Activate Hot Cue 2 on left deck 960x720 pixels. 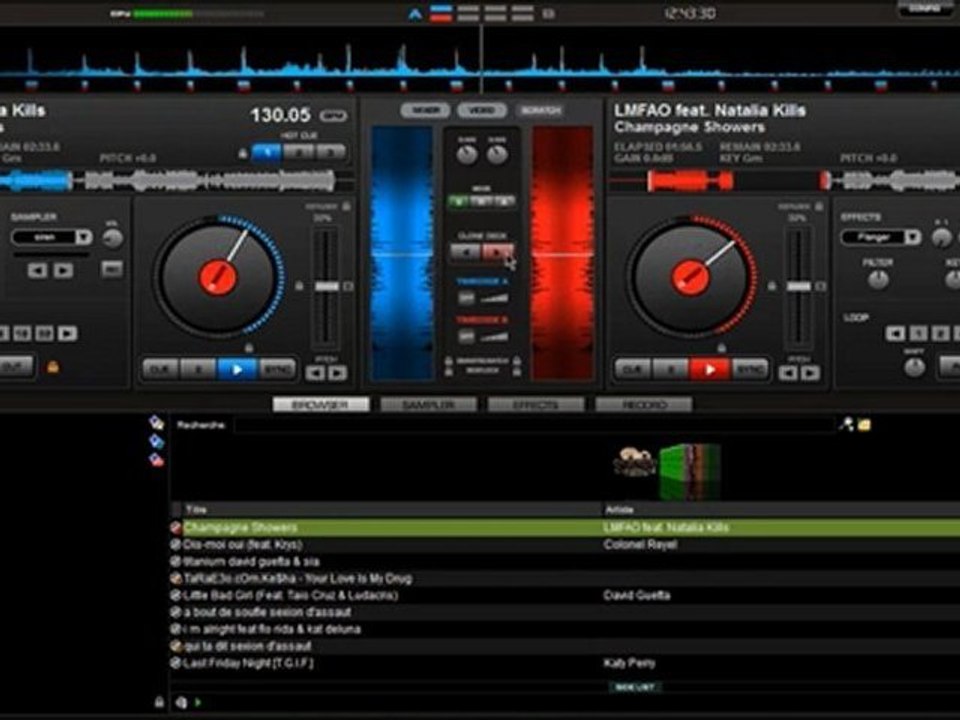click(298, 152)
